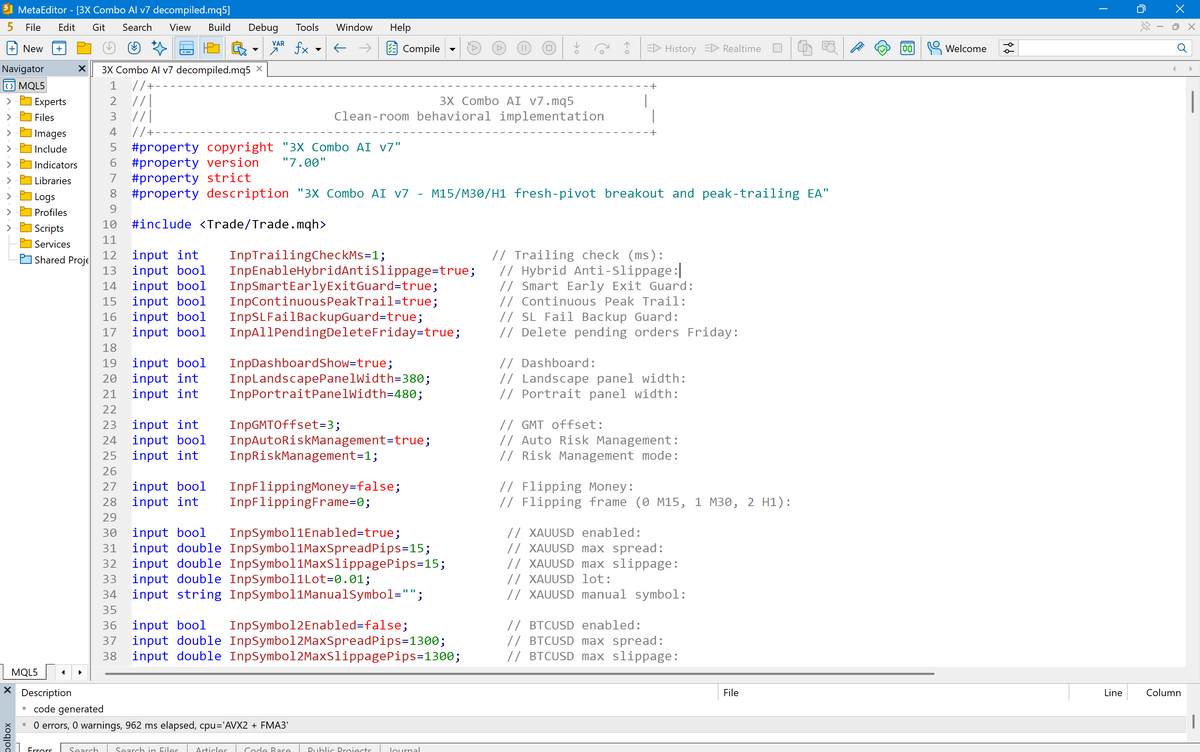Click the new tab icon beside New
The height and width of the screenshot is (752, 1200).
point(60,48)
